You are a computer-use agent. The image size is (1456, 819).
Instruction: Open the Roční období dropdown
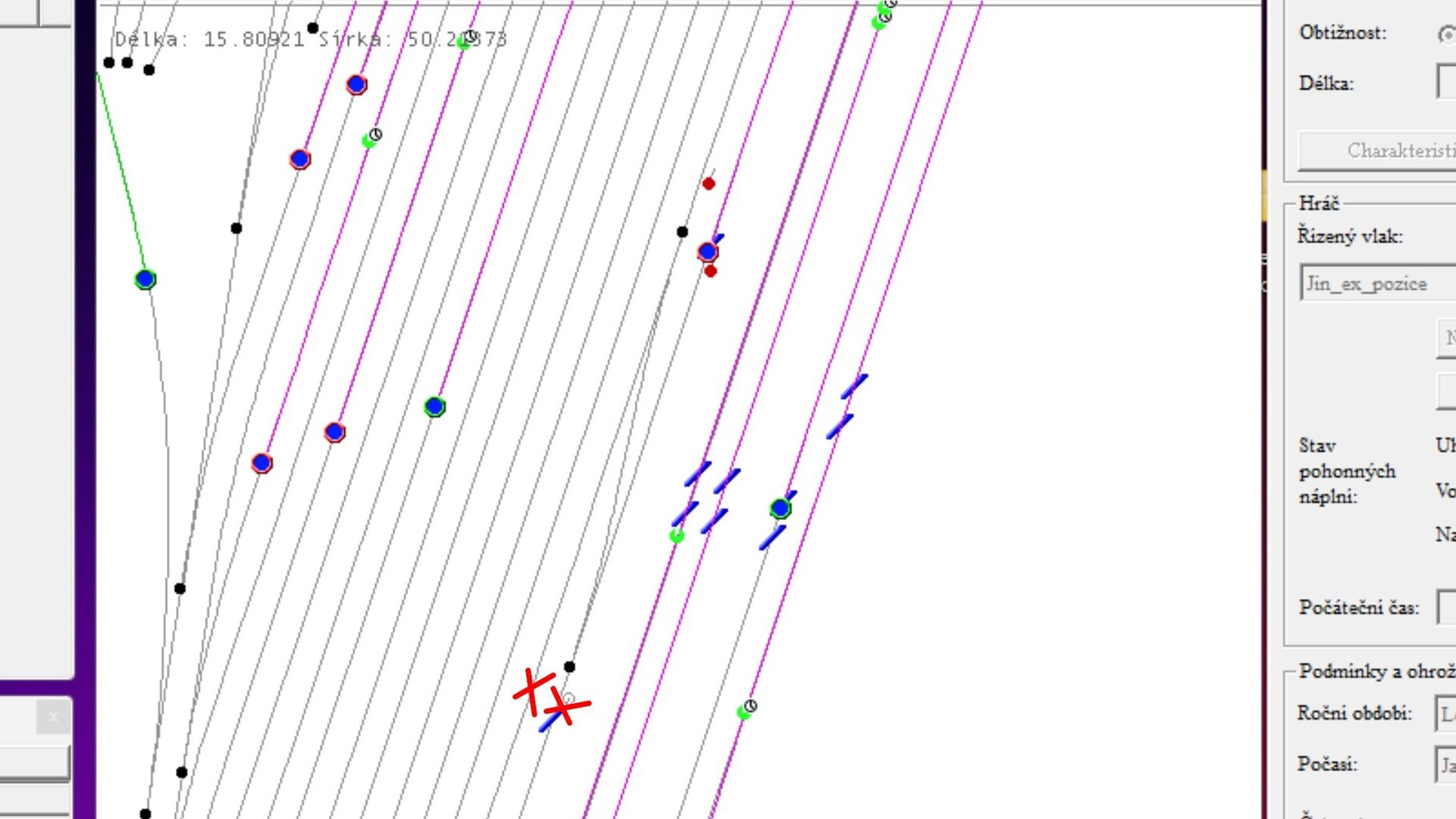click(x=1446, y=713)
